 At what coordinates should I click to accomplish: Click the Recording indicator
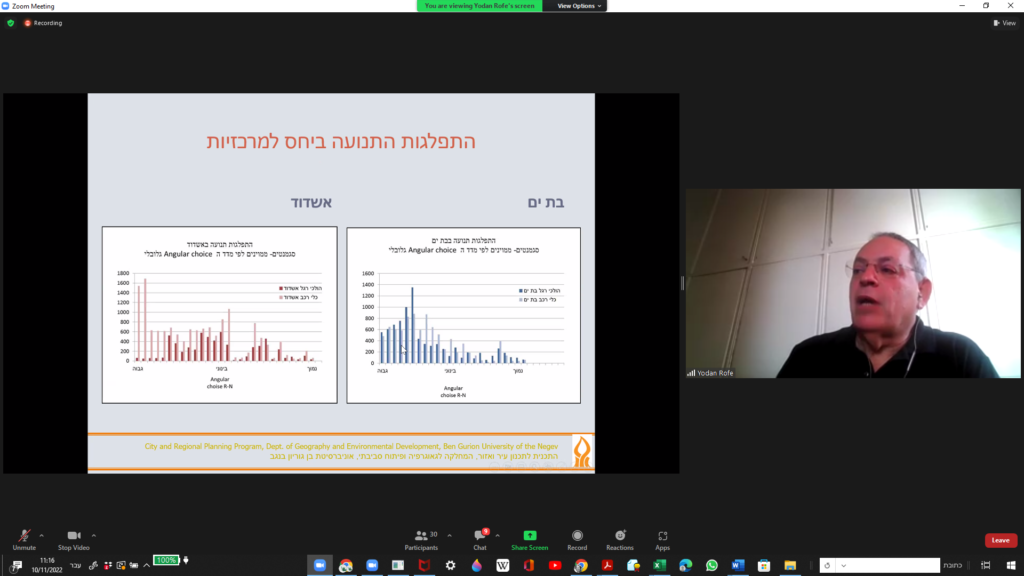point(43,23)
